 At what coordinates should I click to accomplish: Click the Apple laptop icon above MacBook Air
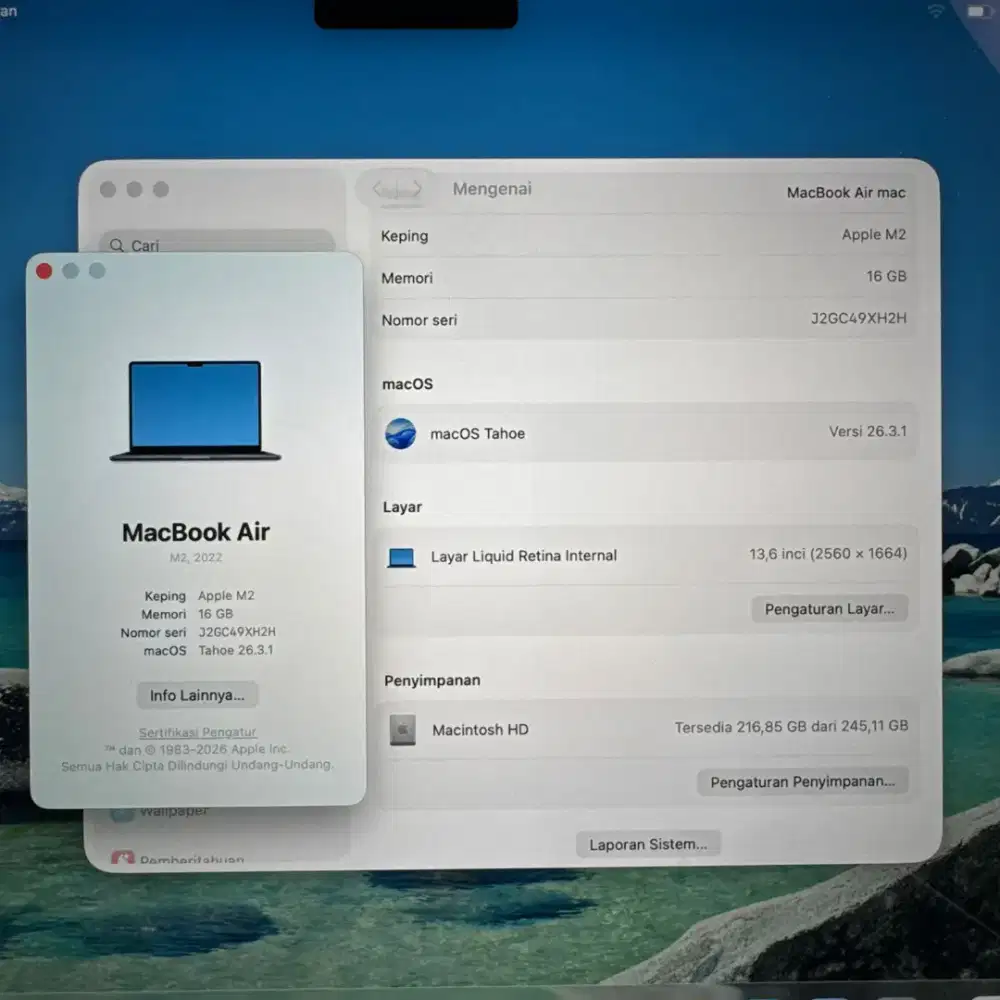(x=196, y=409)
